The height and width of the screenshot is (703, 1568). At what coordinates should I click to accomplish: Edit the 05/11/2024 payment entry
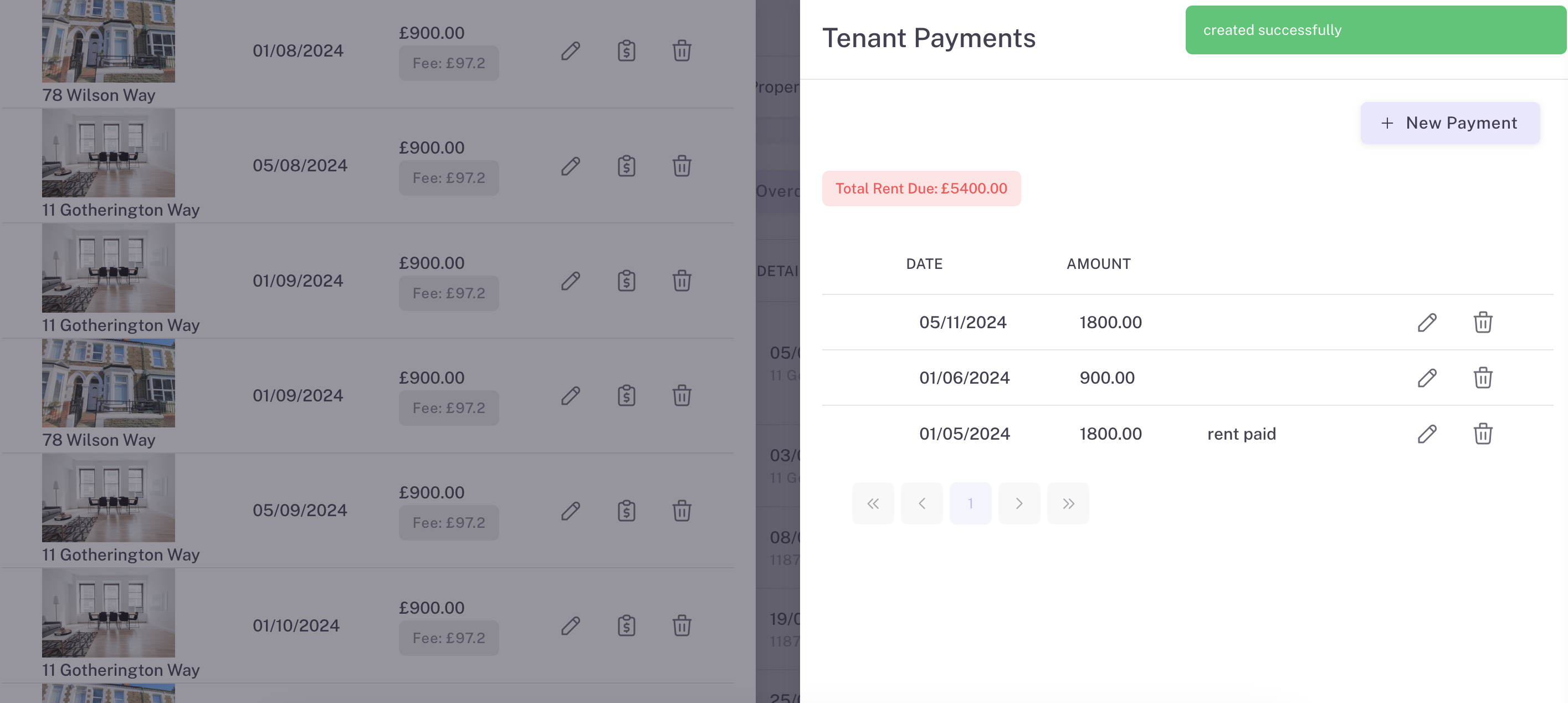click(1427, 322)
